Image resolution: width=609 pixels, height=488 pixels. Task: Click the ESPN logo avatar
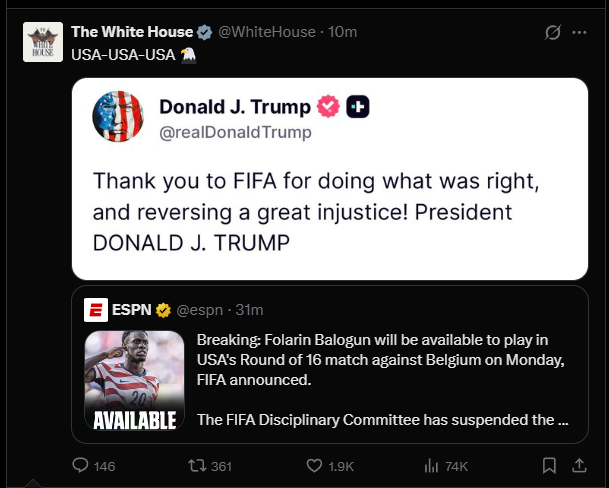[96, 310]
